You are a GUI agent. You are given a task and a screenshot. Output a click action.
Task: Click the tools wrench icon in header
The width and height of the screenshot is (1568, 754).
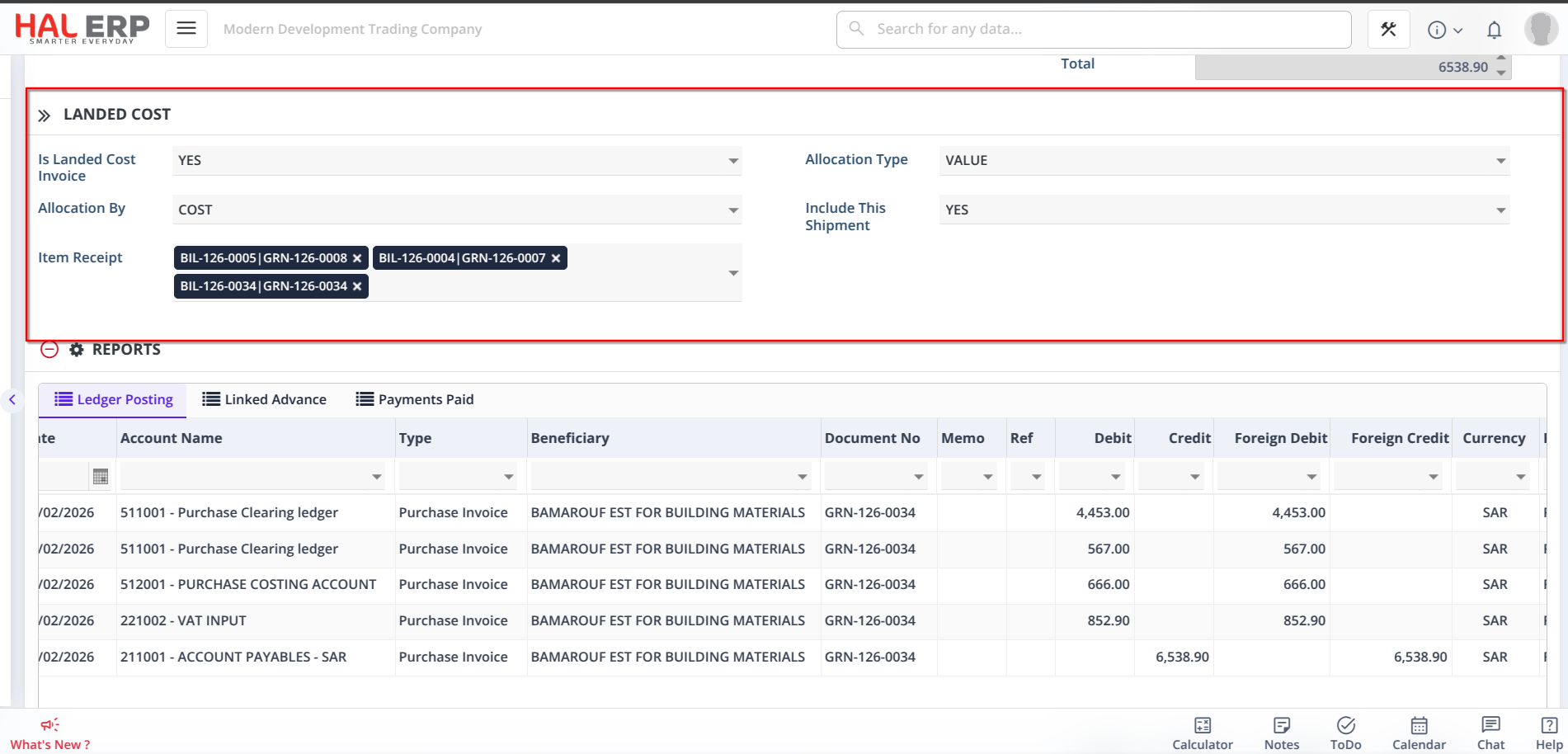point(1388,30)
